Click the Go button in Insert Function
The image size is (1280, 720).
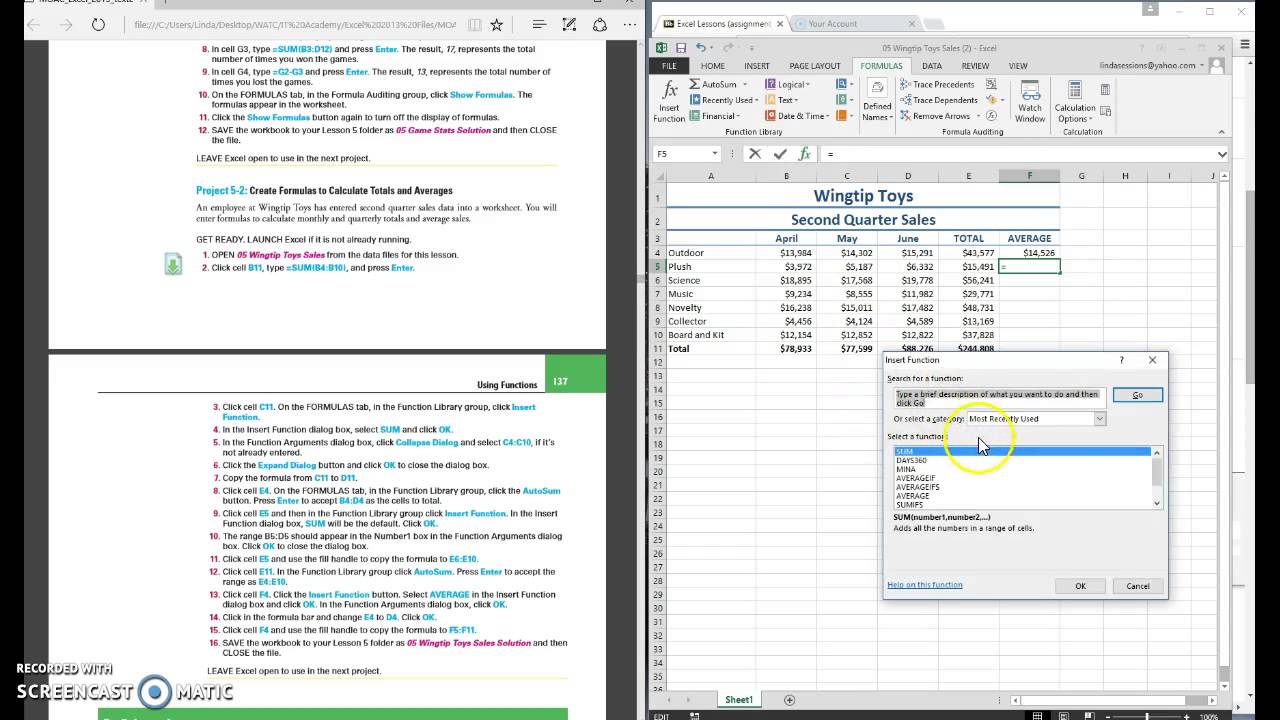1138,395
